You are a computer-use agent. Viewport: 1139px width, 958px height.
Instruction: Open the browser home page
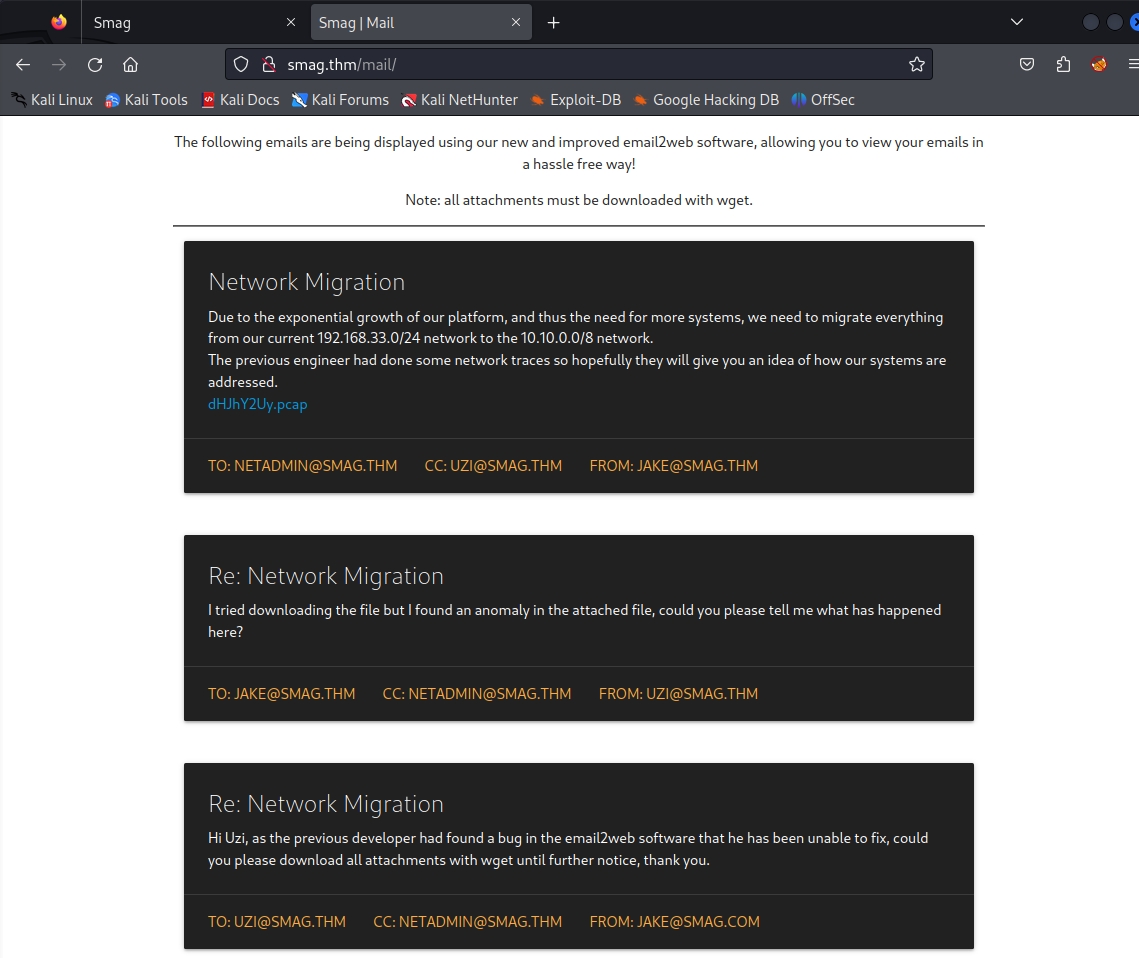[x=130, y=65]
